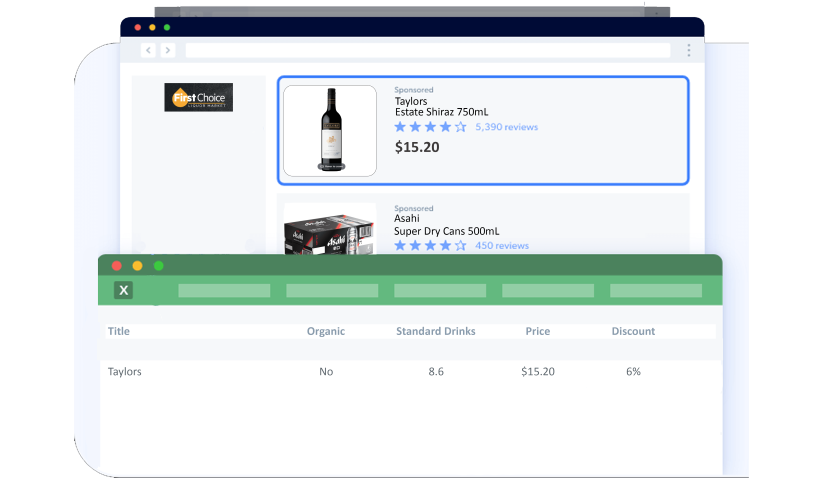Select the middle ribbon tab placeholder in spreadsheet
Image resolution: width=823 pixels, height=480 pixels.
pyautogui.click(x=440, y=291)
